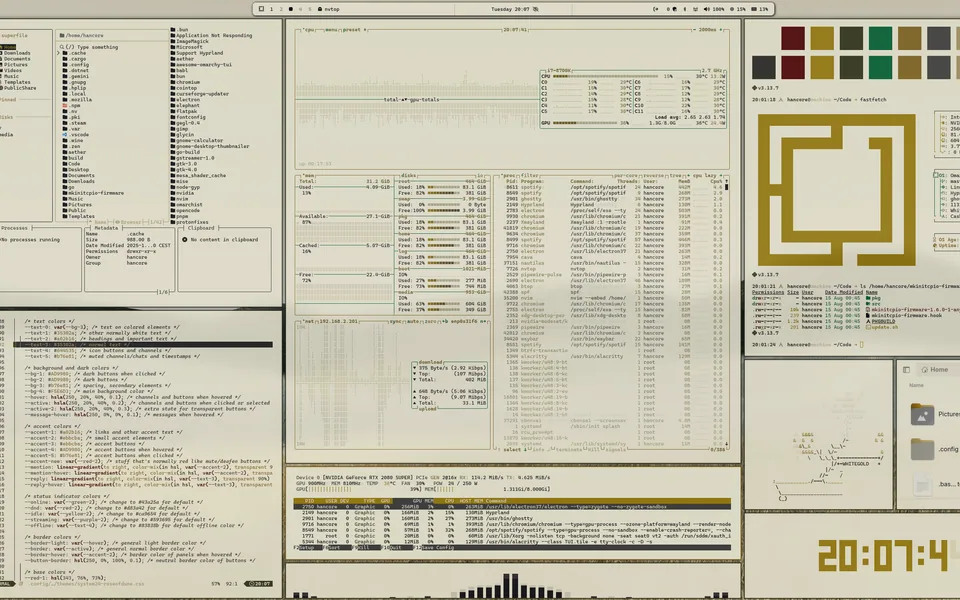This screenshot has width=960, height=600.
Task: Click F12 Save Config in nvtop footer
Action: point(435,547)
